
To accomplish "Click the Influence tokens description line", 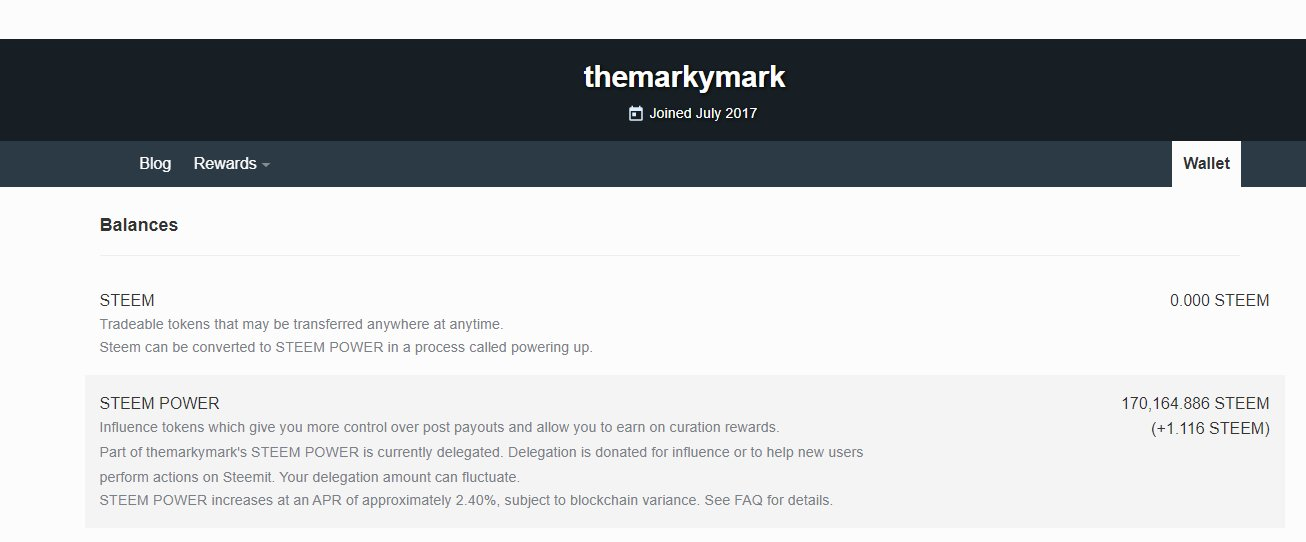I will (x=439, y=428).
